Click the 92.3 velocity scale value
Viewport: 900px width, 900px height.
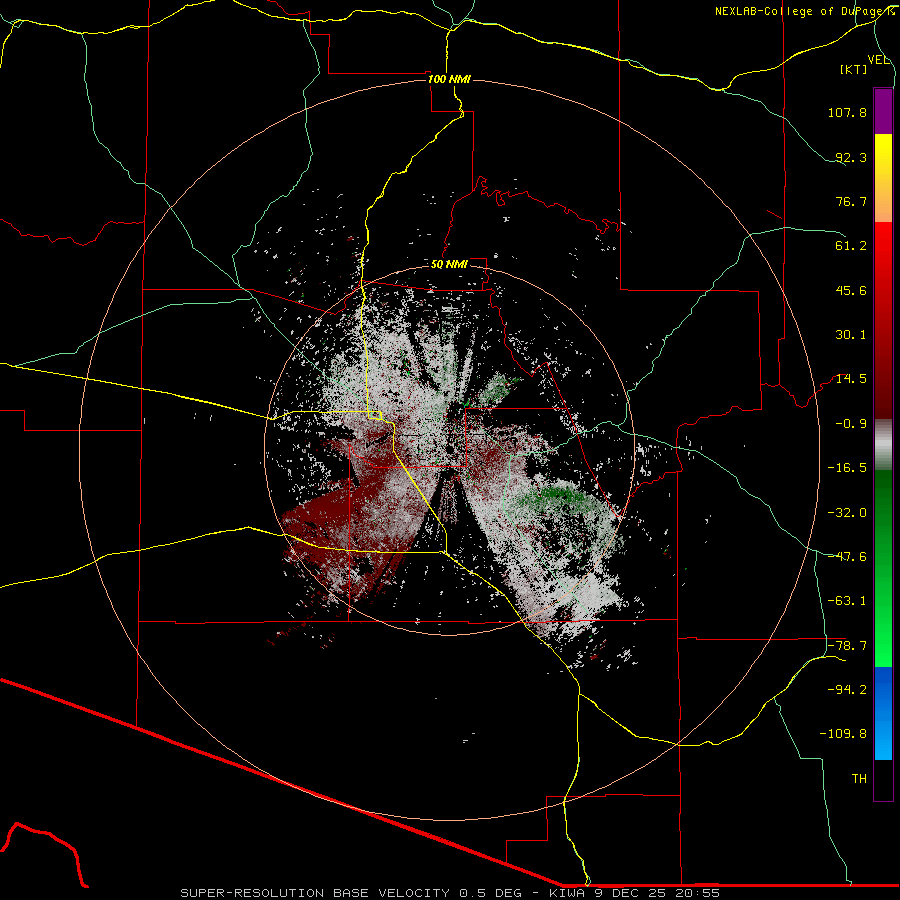[x=851, y=157]
